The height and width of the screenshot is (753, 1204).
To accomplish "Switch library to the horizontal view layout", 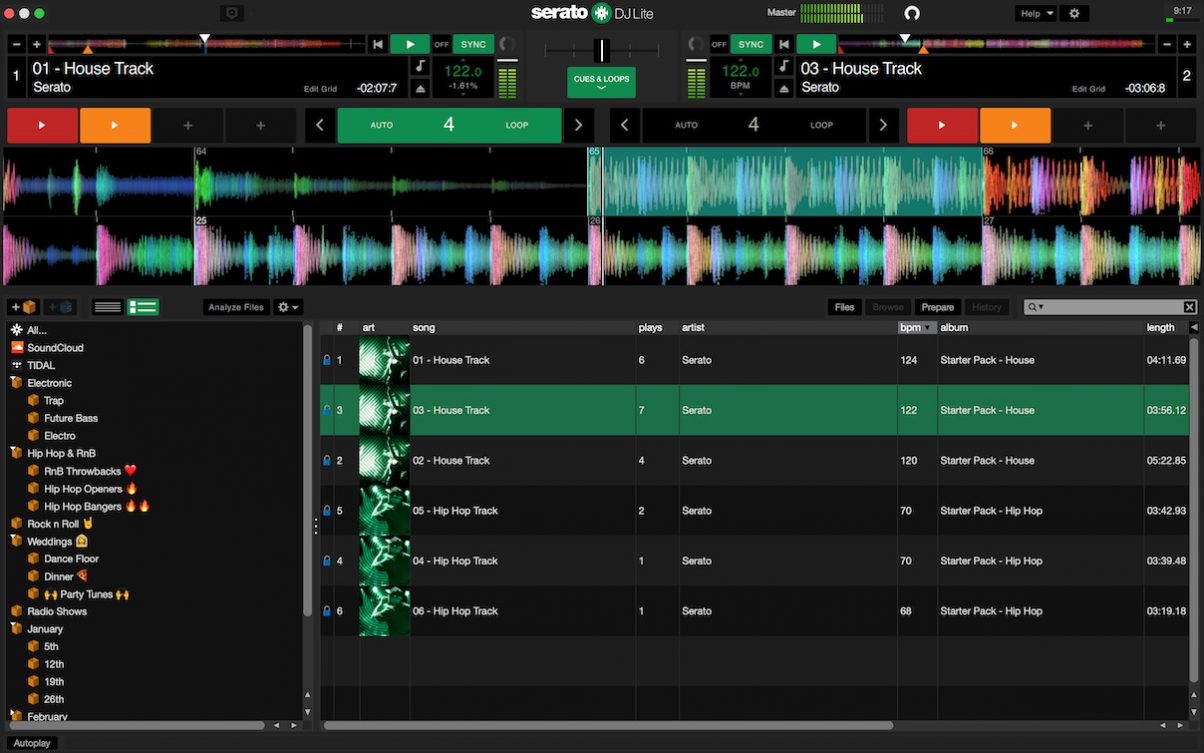I will point(107,307).
